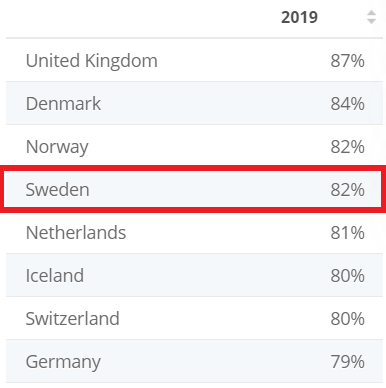Click the highlighted Sweden row
Image resolution: width=386 pixels, height=388 pixels.
(x=193, y=189)
